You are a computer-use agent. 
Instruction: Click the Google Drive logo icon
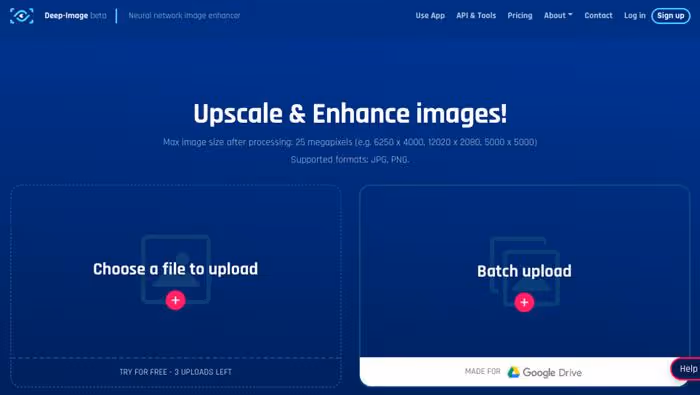point(513,372)
